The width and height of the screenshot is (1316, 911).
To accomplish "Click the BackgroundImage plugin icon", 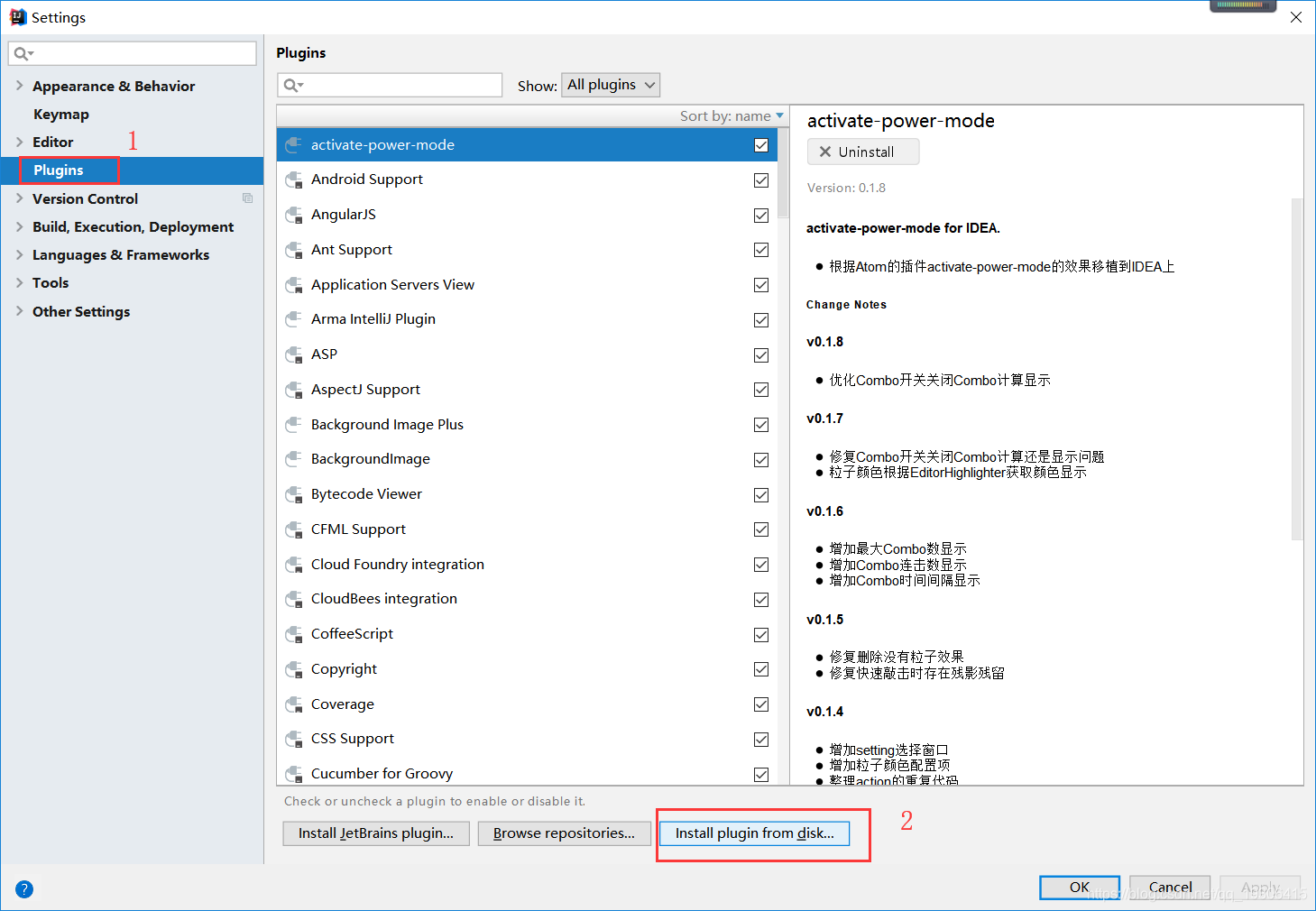I will click(x=293, y=459).
